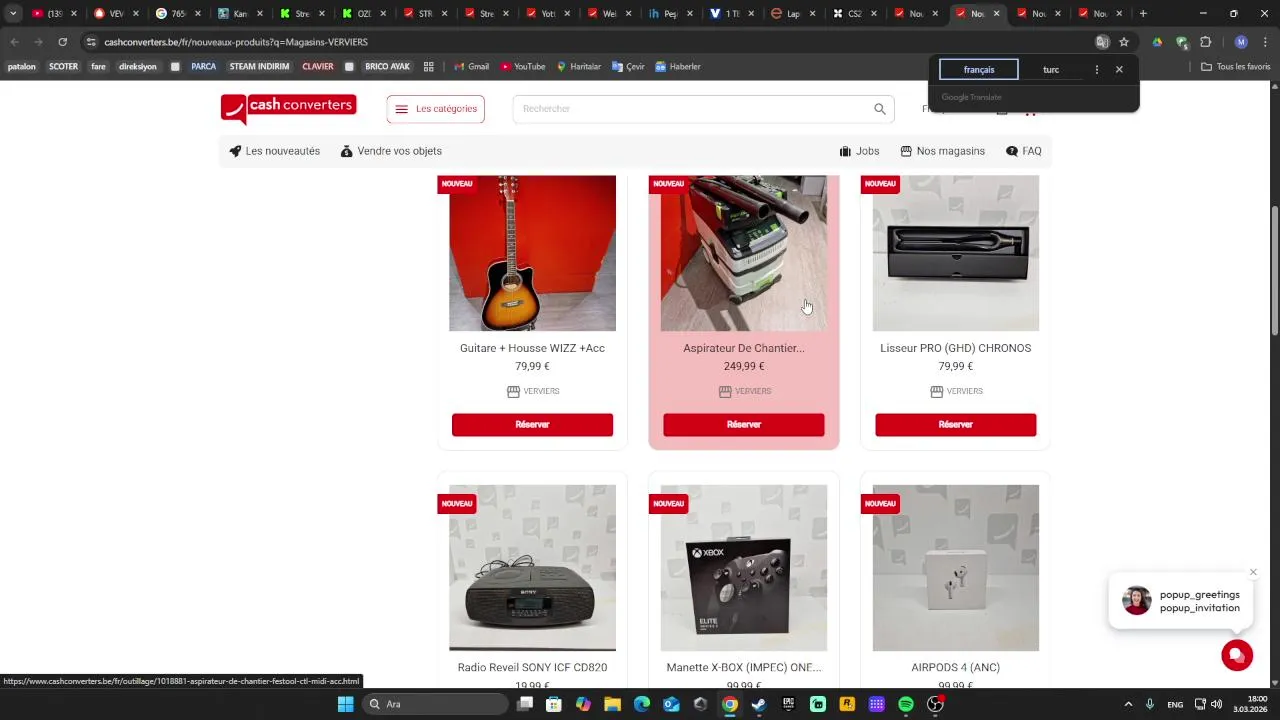Click the Lisseur PRO (GHD) CHRONOS title
Screen dimensions: 1280x720
tap(956, 348)
